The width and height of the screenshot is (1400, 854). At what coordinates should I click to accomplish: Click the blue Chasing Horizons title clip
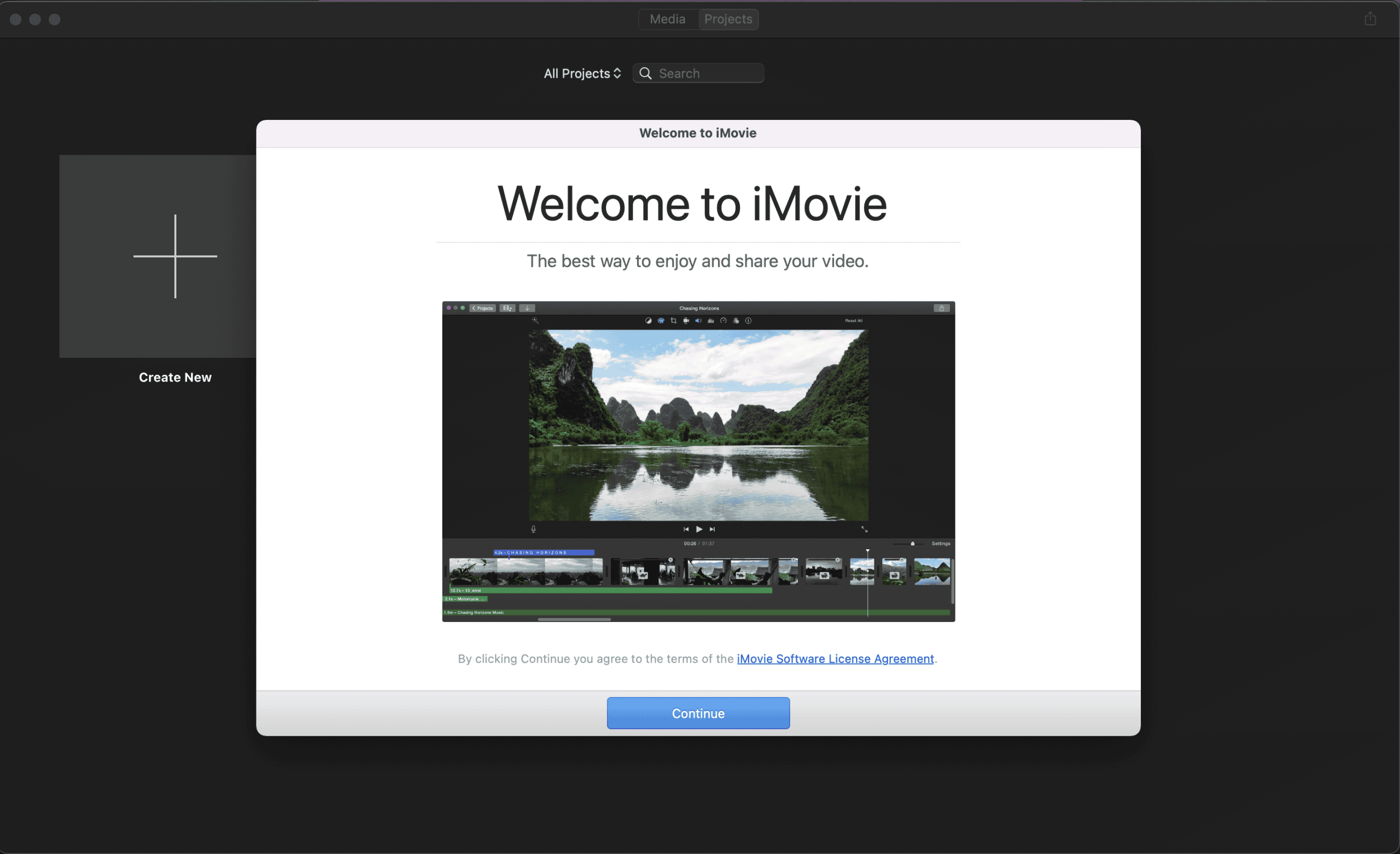(544, 553)
